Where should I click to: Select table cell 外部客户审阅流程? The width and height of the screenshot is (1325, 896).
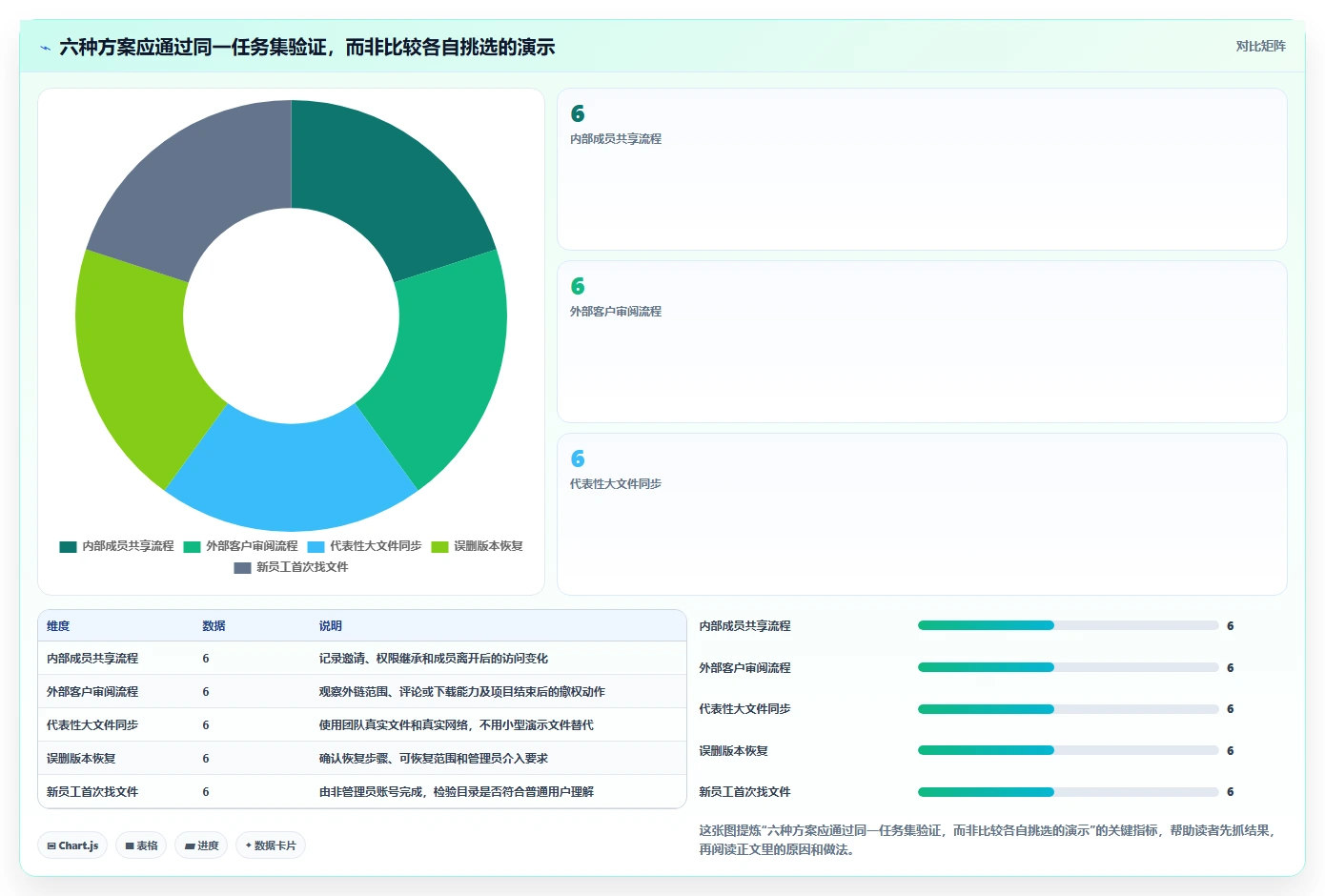pyautogui.click(x=92, y=692)
